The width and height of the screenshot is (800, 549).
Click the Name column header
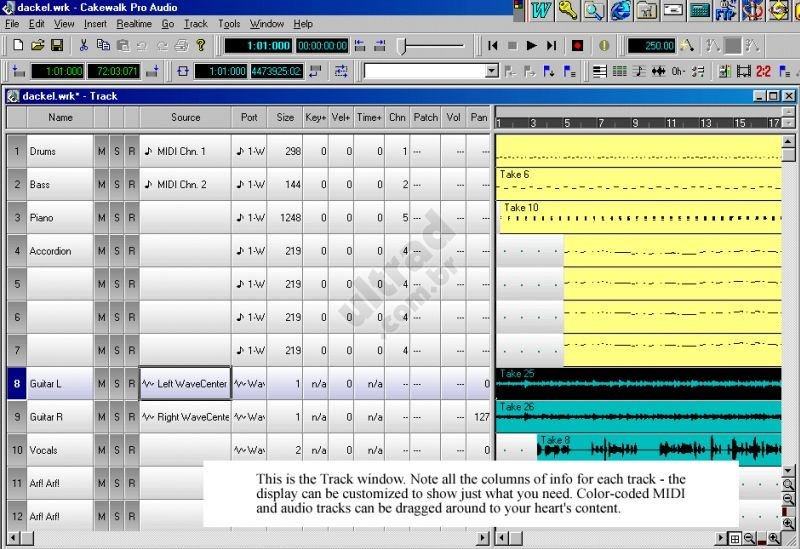pyautogui.click(x=60, y=117)
